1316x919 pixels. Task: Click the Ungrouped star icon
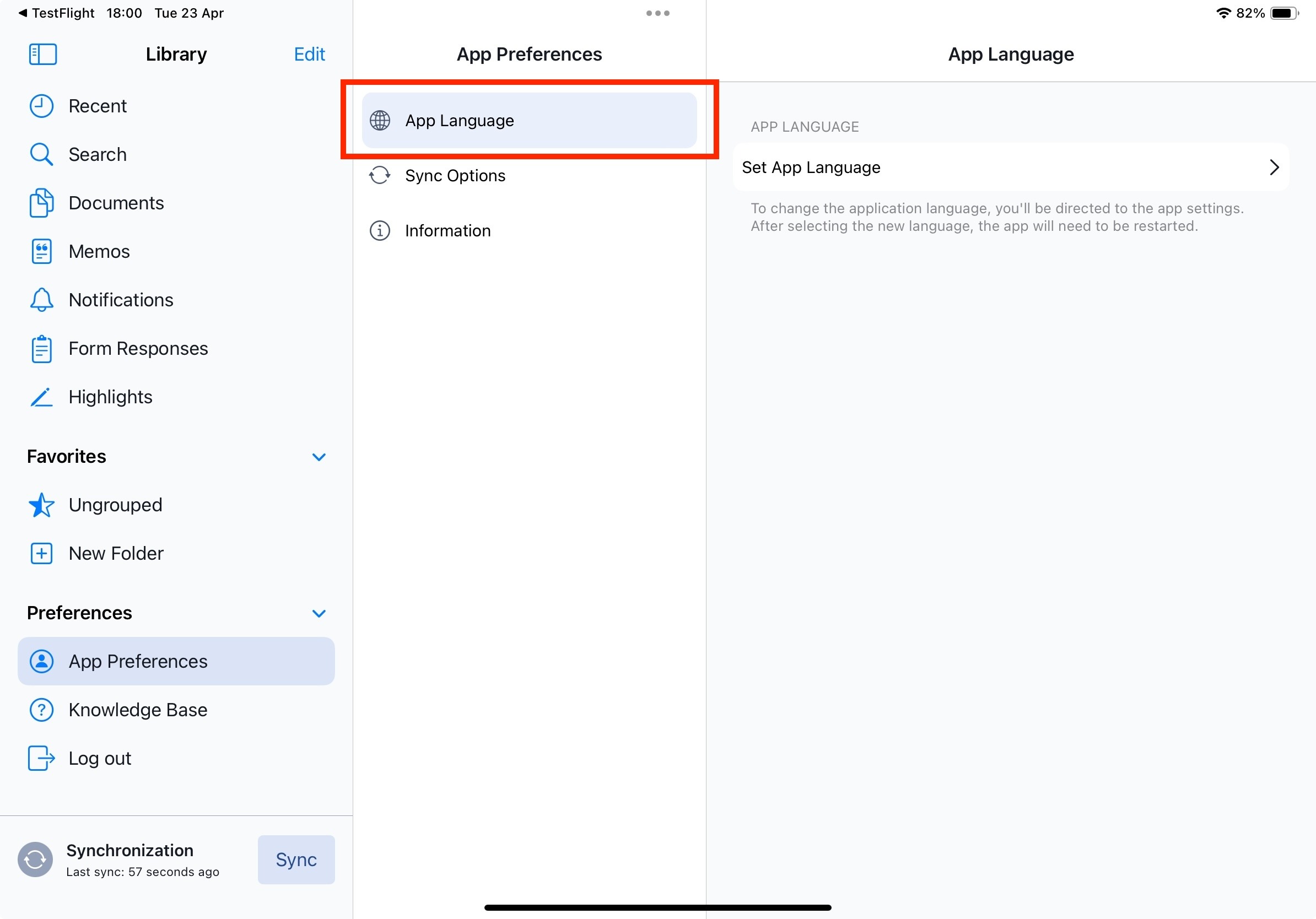click(x=41, y=505)
